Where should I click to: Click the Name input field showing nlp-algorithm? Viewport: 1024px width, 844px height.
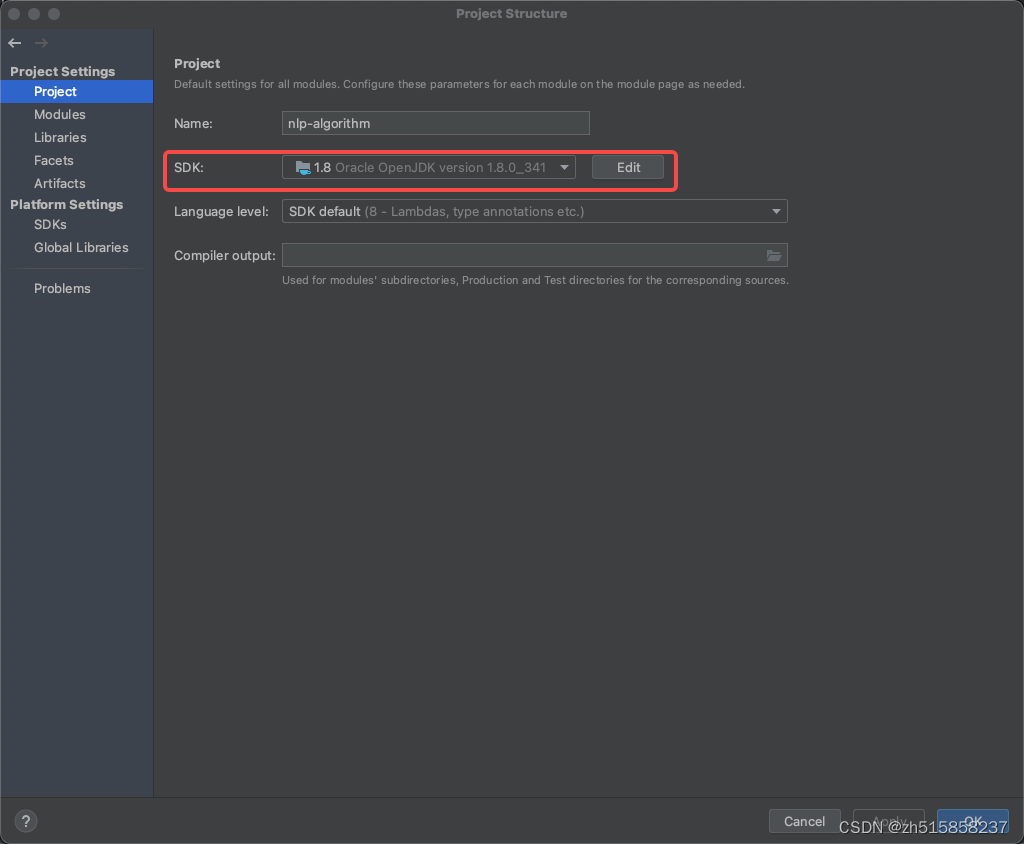coord(435,123)
